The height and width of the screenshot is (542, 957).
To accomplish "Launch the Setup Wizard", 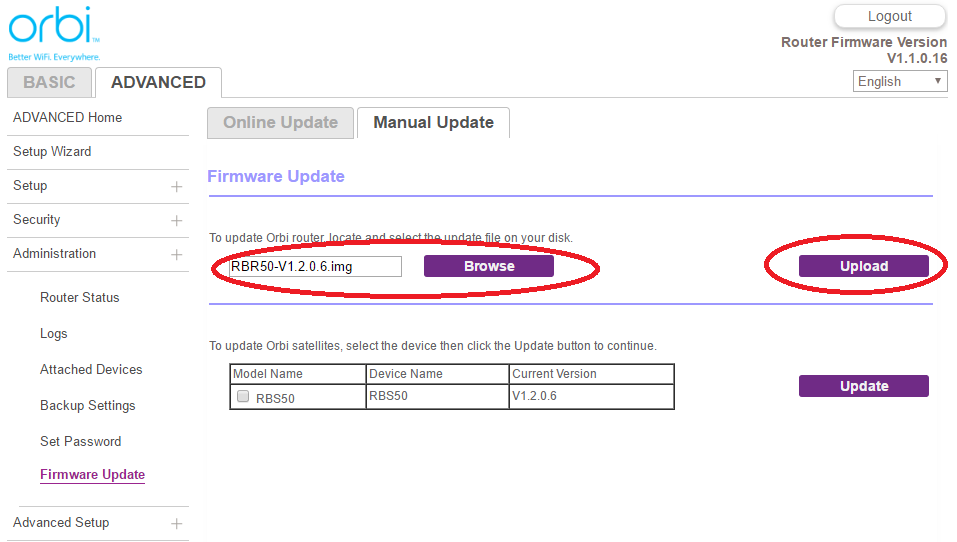I will (52, 151).
